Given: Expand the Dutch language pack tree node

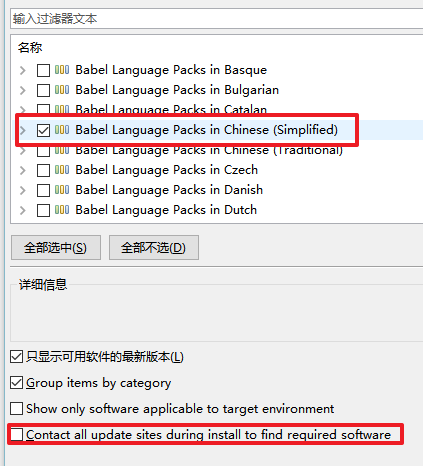Looking at the screenshot, I should click(x=23, y=210).
